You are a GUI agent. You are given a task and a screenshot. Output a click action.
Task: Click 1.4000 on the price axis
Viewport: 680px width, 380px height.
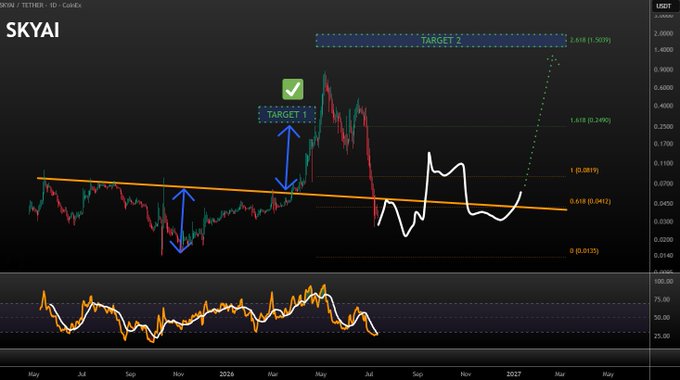pyautogui.click(x=664, y=50)
